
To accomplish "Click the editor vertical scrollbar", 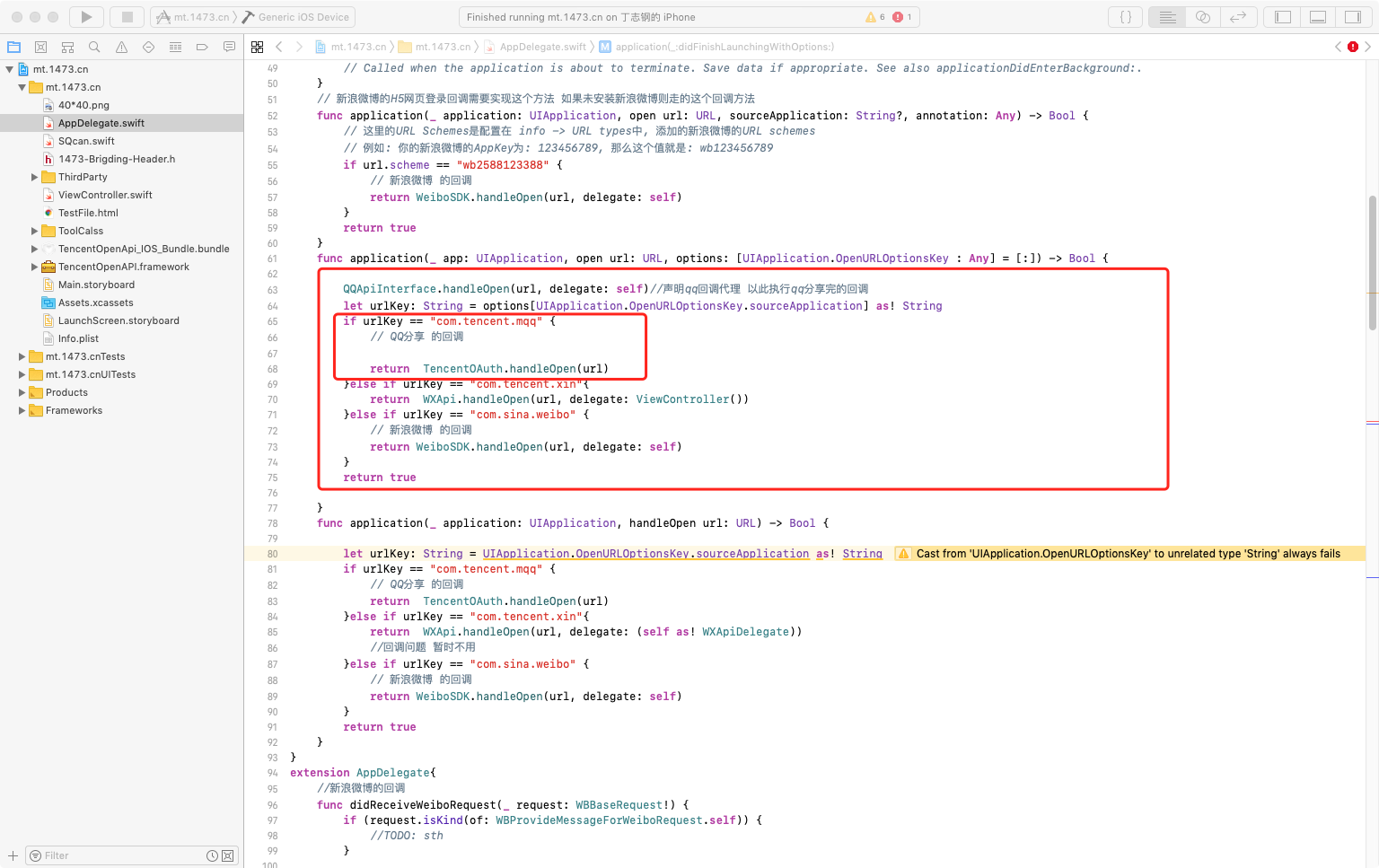I will 1372,262.
